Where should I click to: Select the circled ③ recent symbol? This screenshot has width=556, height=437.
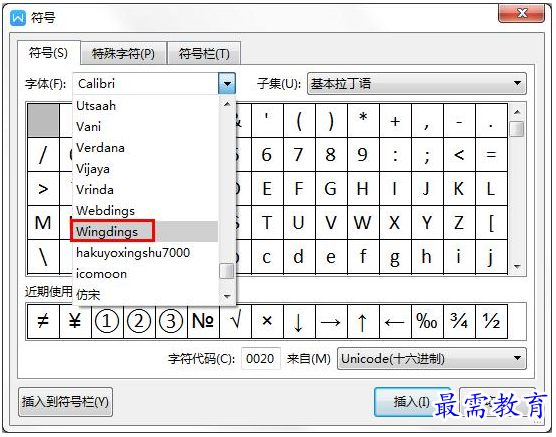(x=171, y=321)
